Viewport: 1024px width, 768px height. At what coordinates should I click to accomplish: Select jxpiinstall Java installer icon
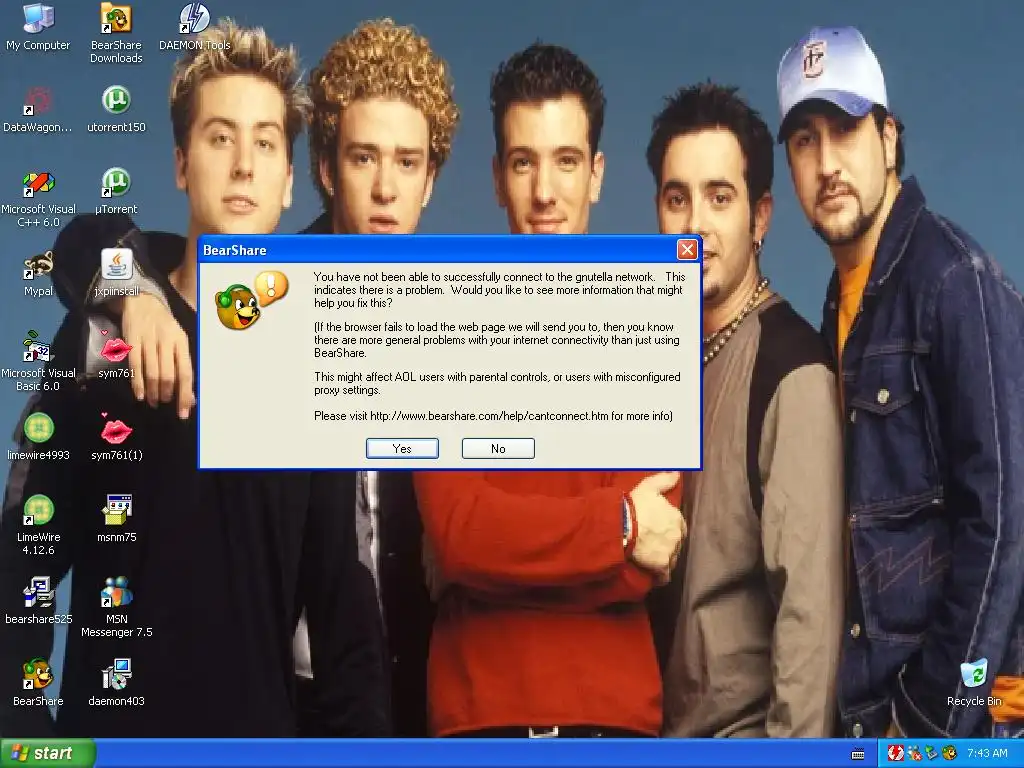[116, 274]
